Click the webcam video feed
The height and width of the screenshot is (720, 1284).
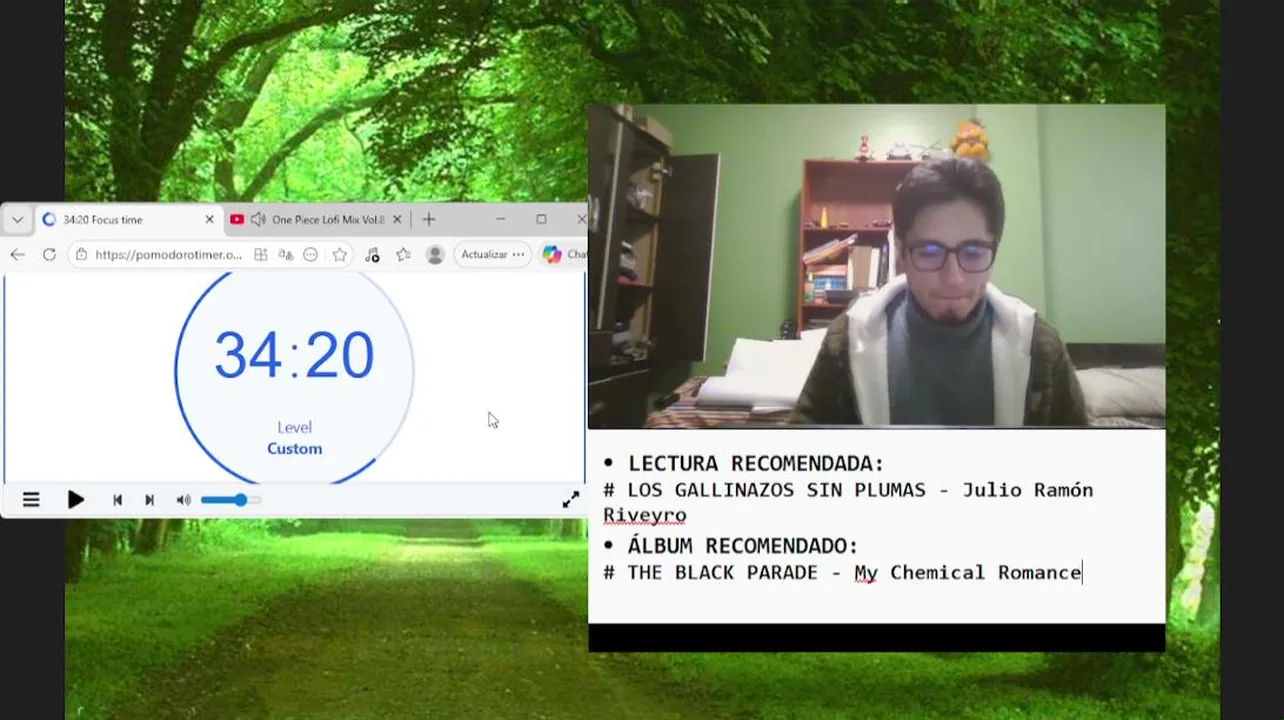pyautogui.click(x=877, y=266)
